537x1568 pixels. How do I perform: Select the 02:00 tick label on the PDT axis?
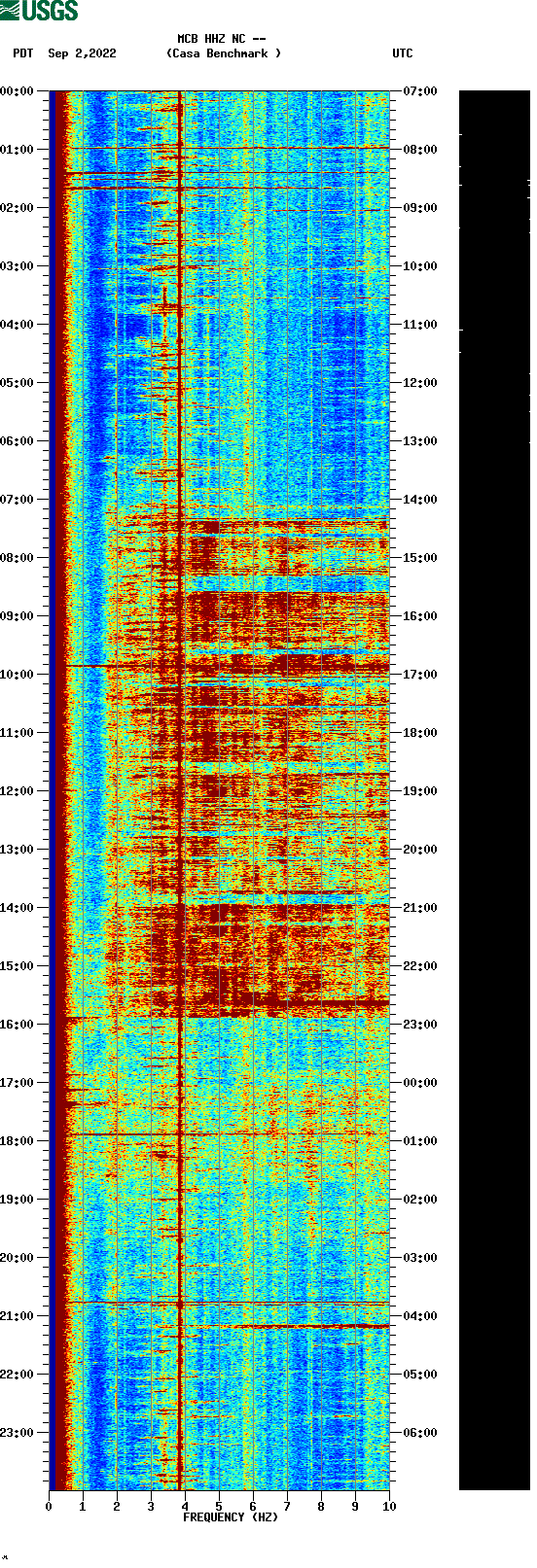pos(18,208)
